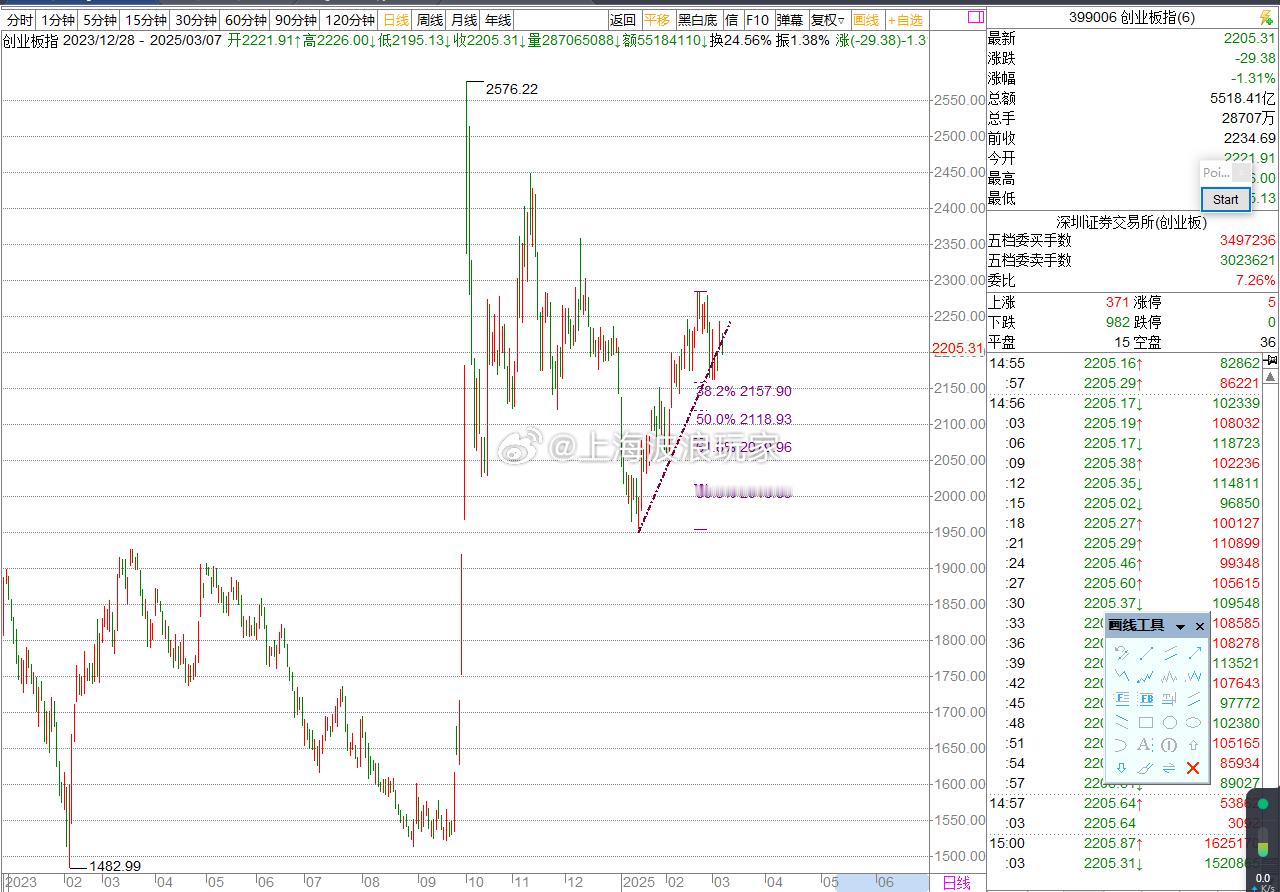Click the Start button in popup
Screen dimensions: 1280x892
tap(1226, 199)
